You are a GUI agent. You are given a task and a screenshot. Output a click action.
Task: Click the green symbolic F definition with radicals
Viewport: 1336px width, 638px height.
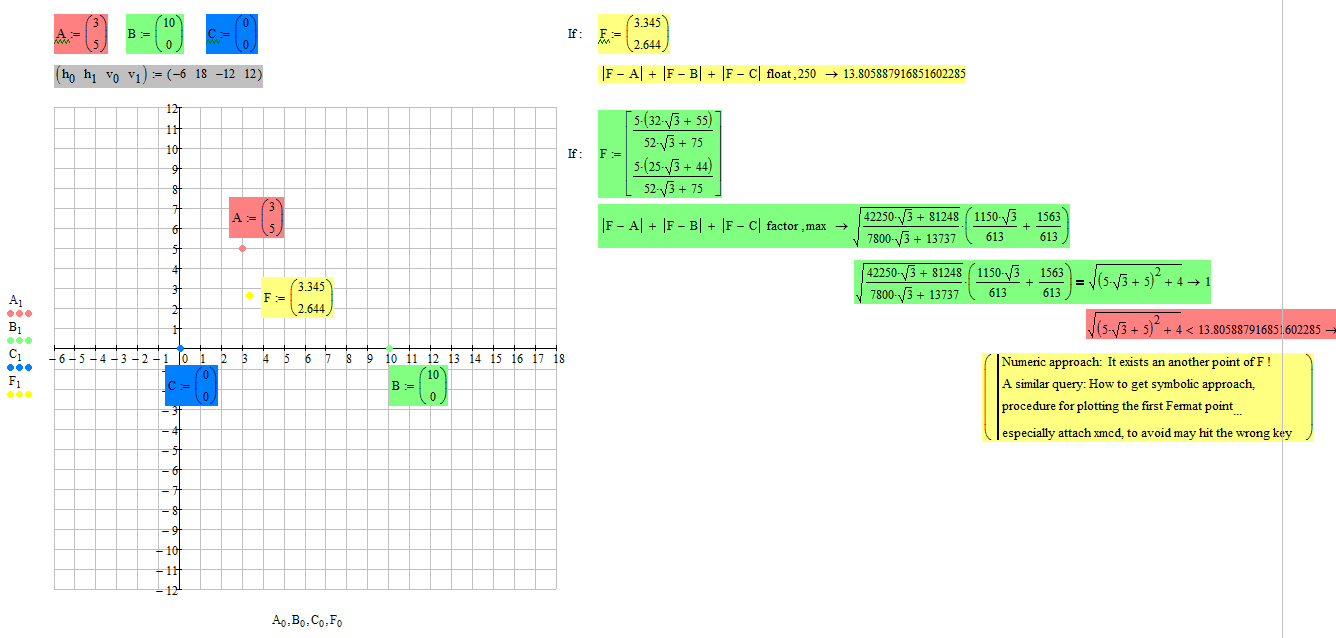point(660,155)
